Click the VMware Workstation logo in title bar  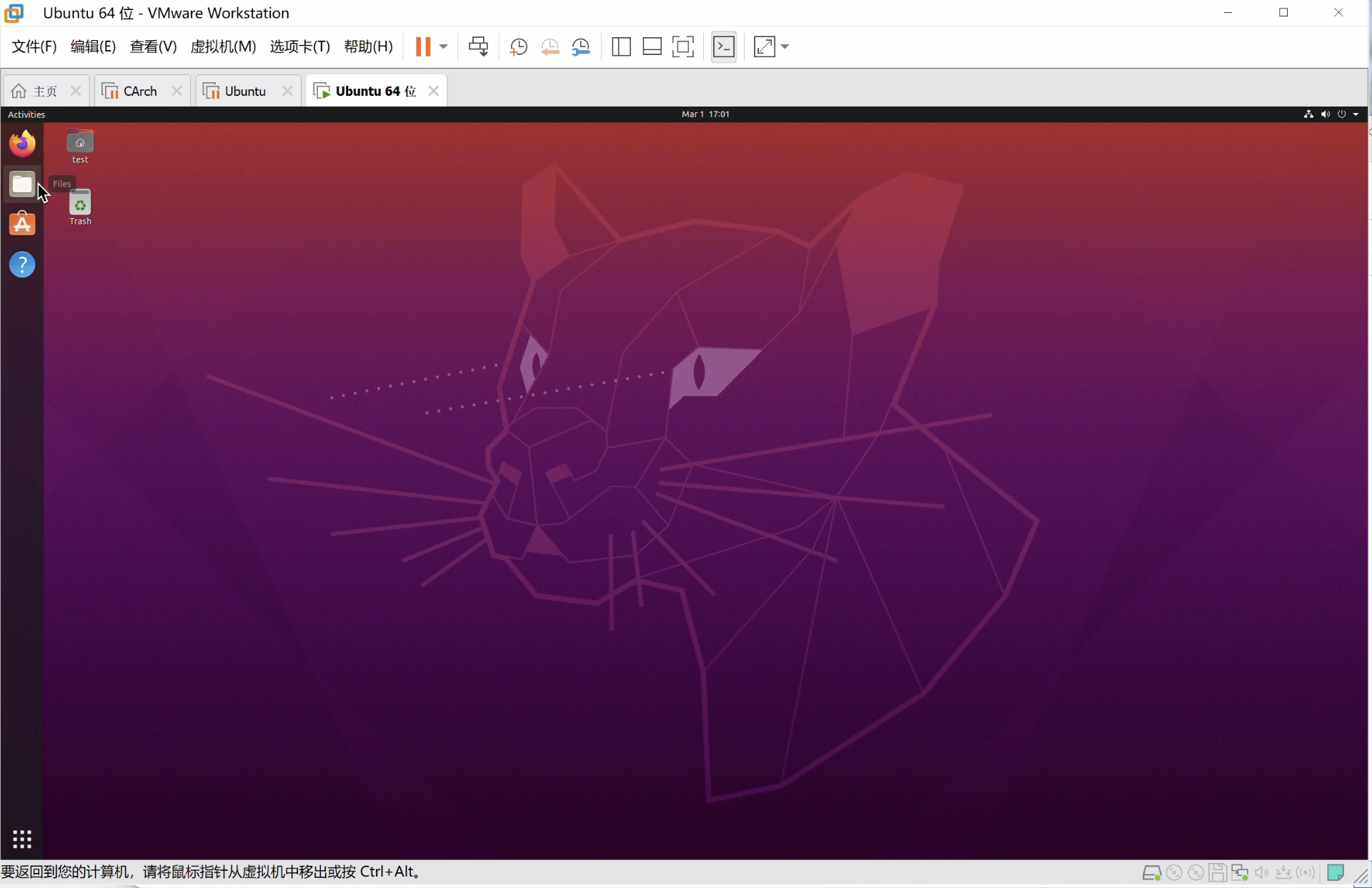point(14,13)
